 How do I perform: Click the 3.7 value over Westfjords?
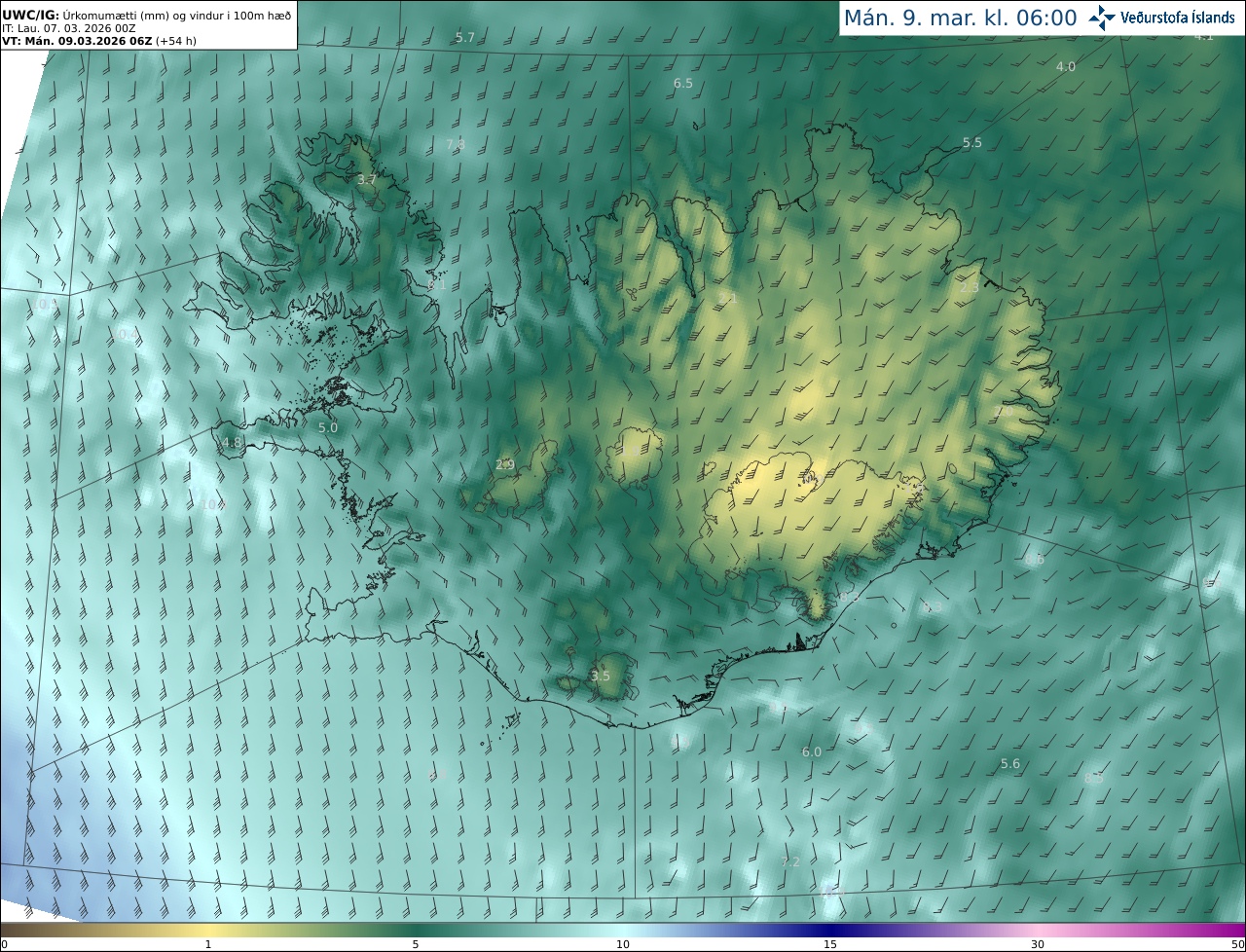click(367, 179)
